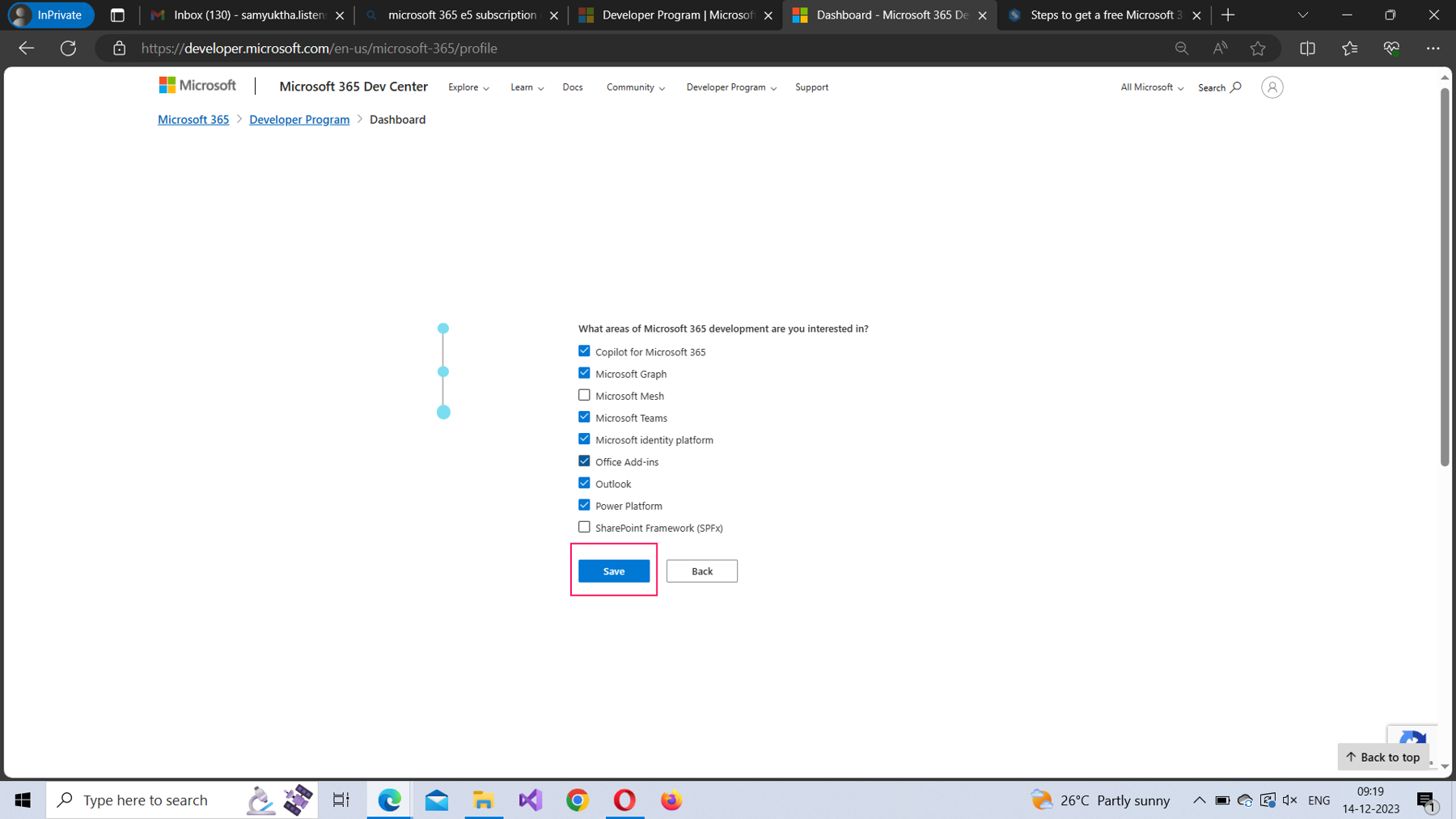Open the split screen view
This screenshot has width=1456, height=819.
(1307, 49)
